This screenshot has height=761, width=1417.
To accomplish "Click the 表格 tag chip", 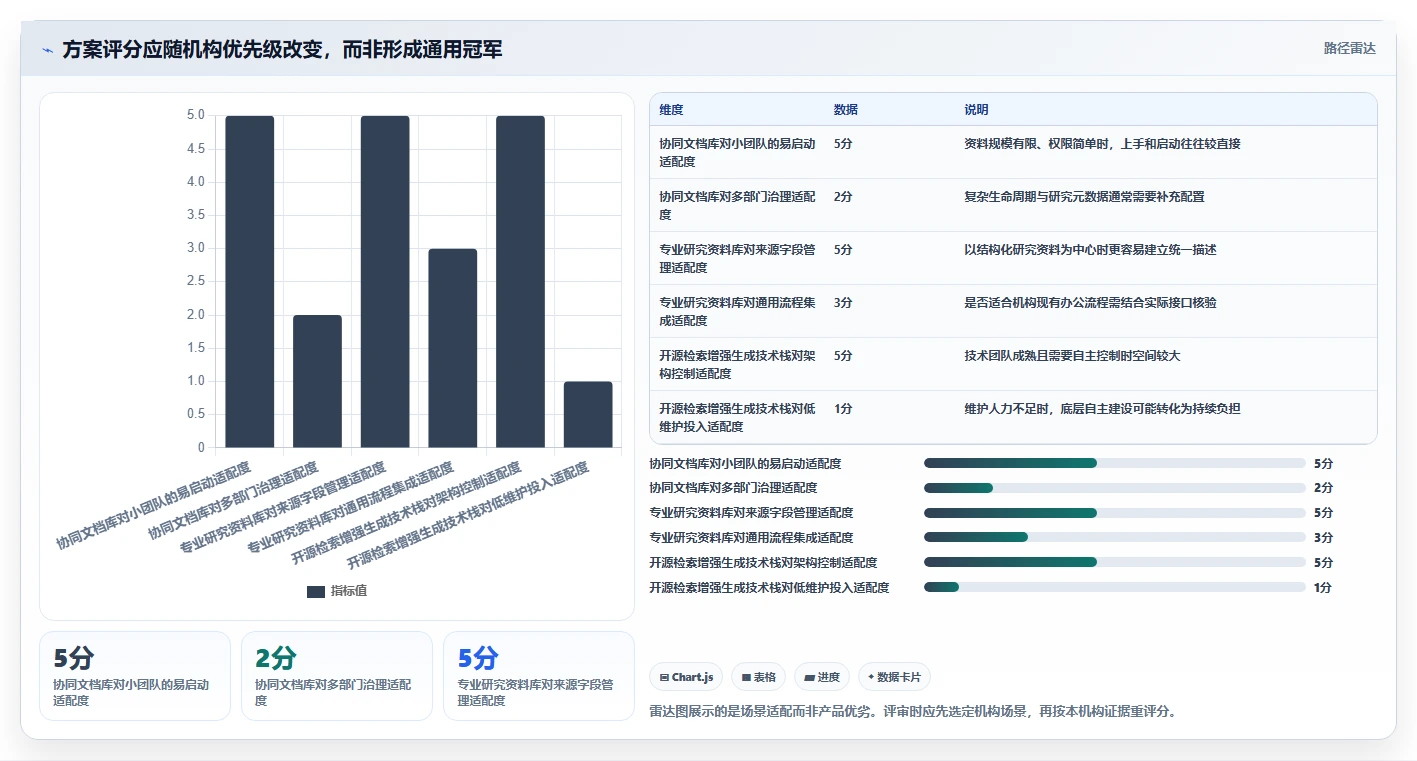I will coord(759,677).
